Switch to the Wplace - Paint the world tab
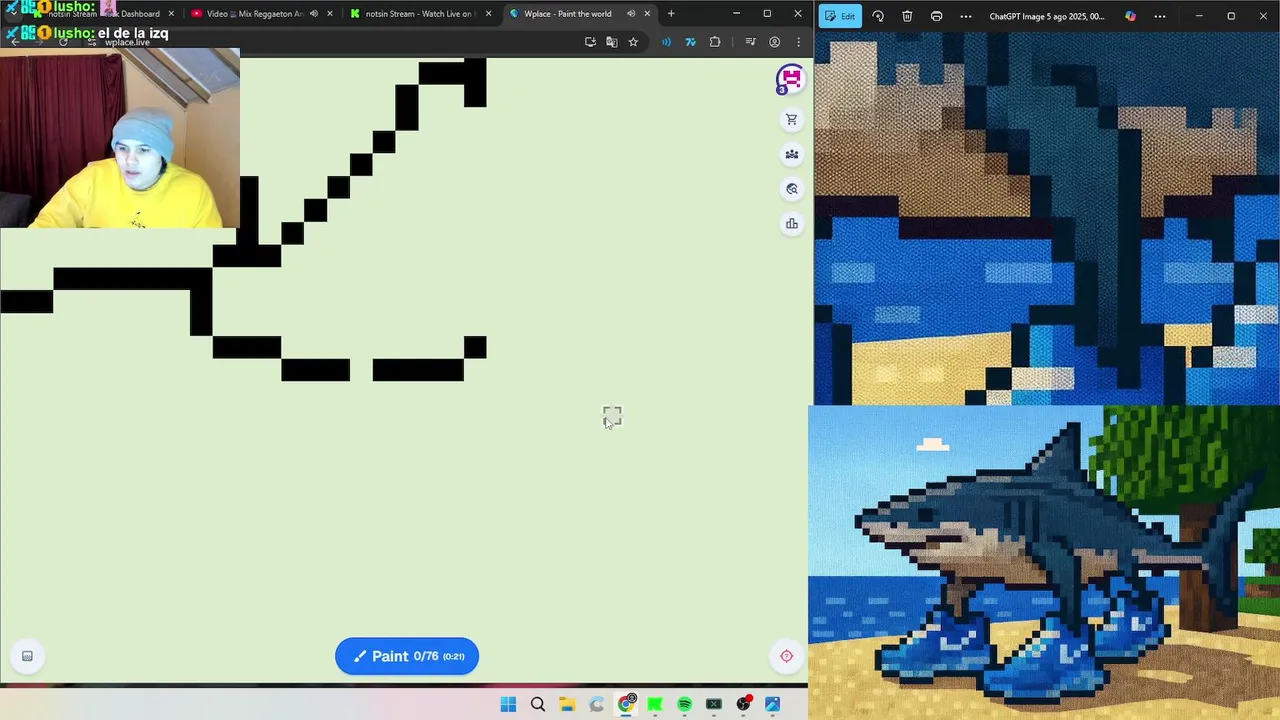The image size is (1280, 720). click(x=568, y=14)
